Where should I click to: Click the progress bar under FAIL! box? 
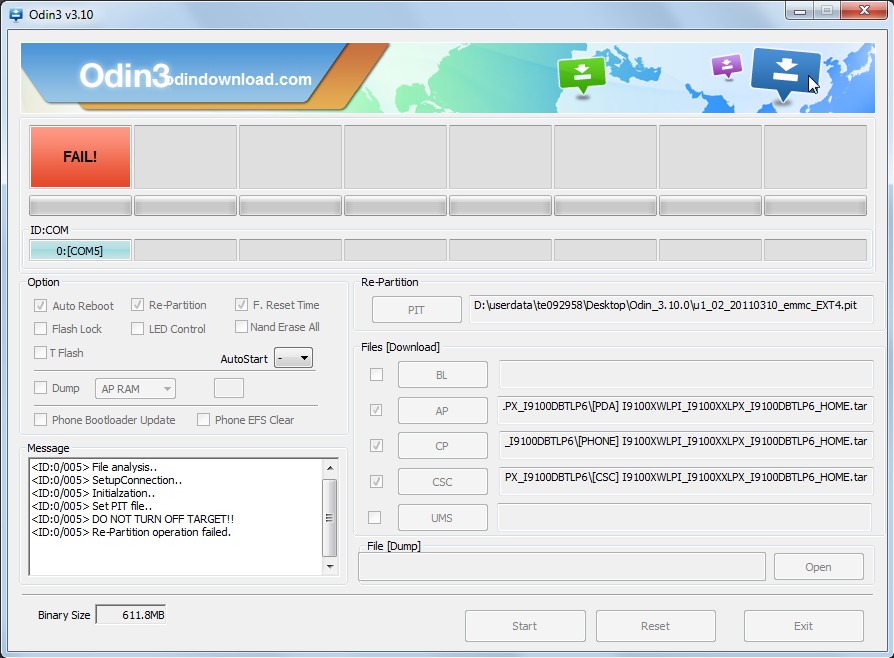click(80, 206)
